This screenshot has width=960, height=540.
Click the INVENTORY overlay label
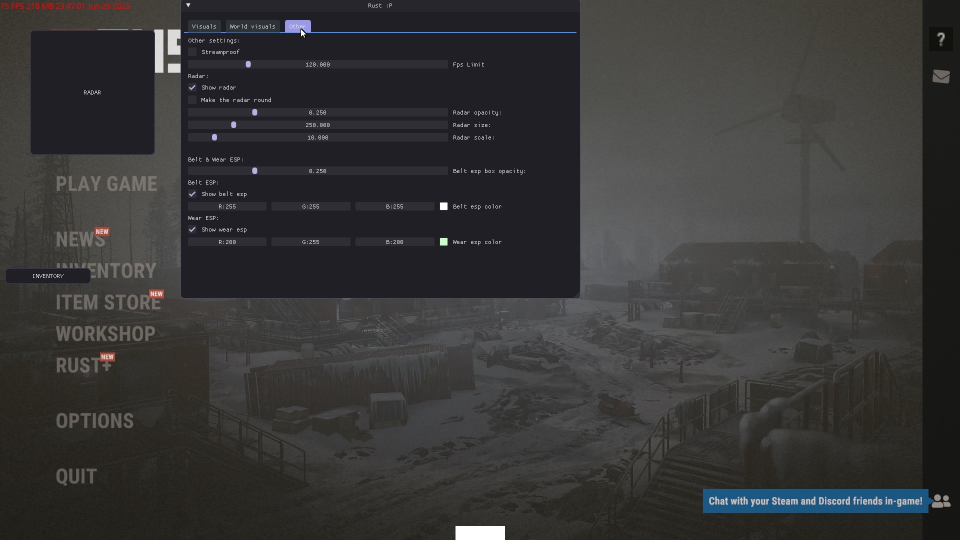(x=48, y=276)
